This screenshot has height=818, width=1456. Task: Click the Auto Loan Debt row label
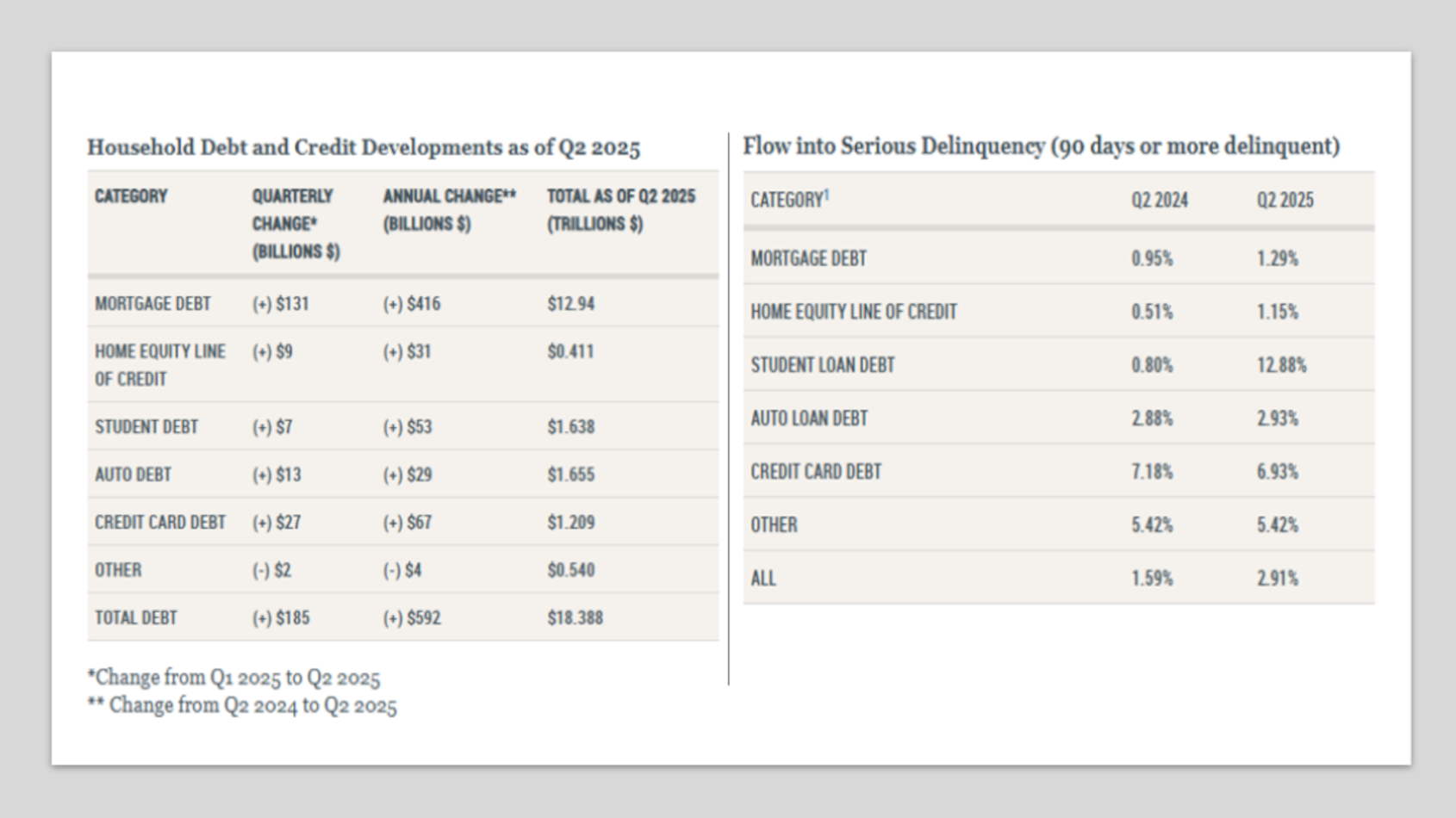pyautogui.click(x=808, y=418)
